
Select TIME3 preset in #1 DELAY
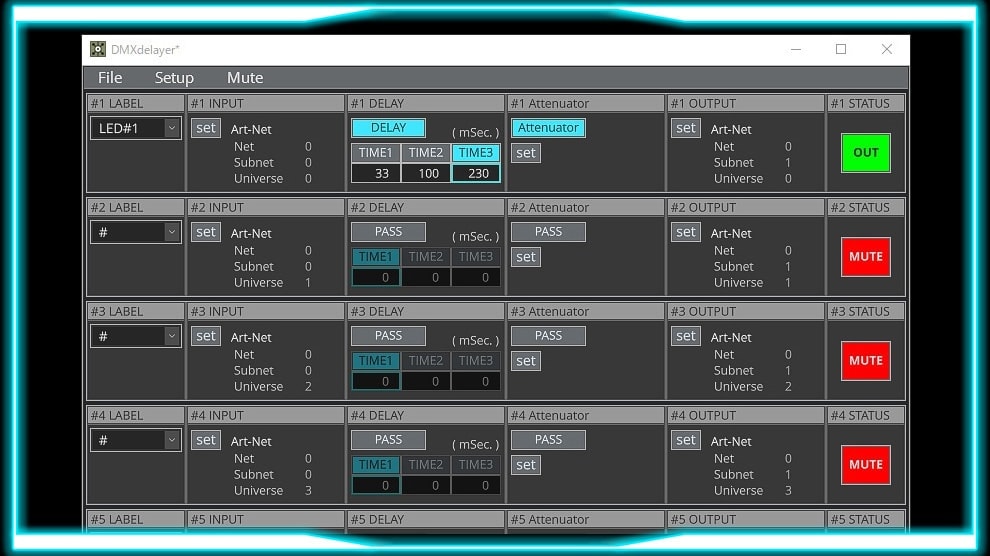476,152
